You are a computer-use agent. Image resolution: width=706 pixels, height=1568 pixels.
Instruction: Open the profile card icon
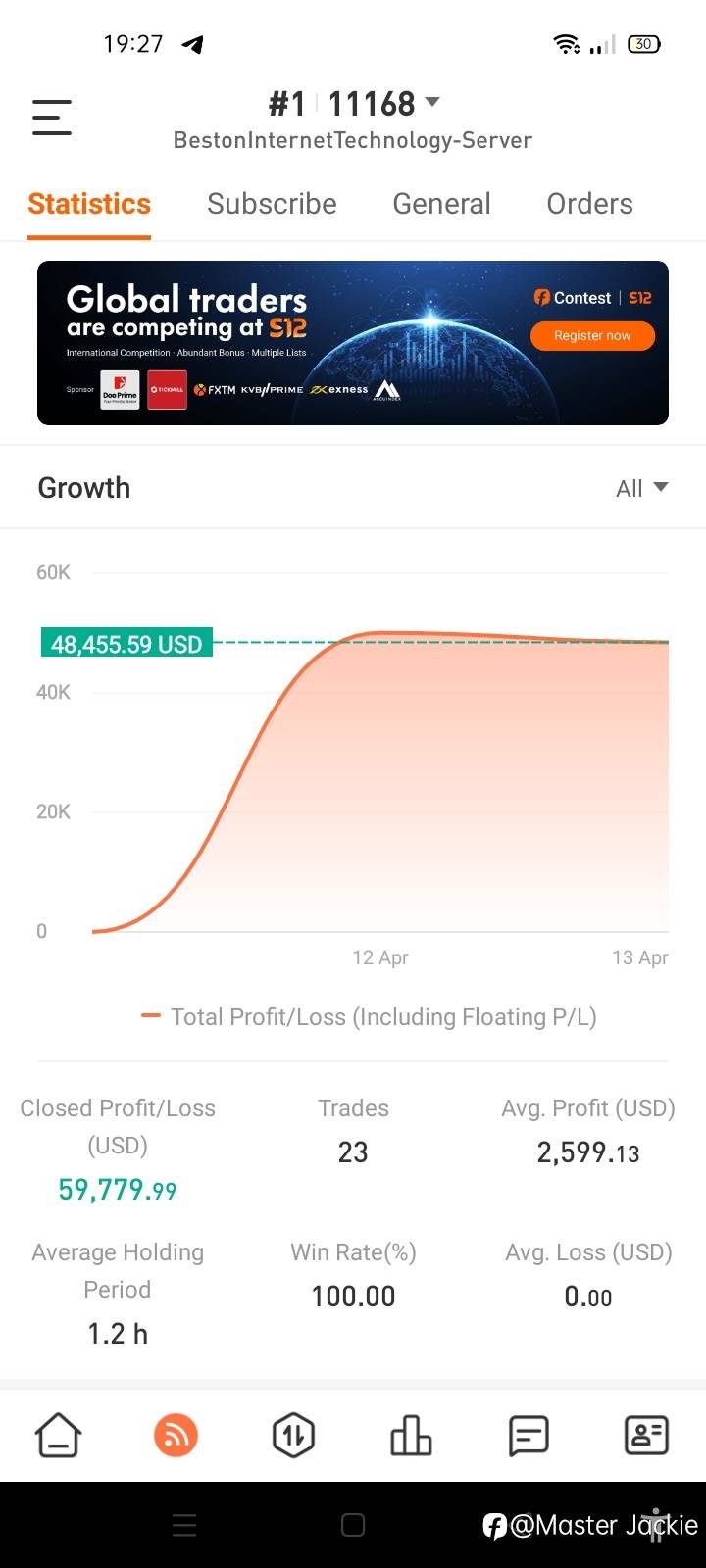pos(646,1436)
